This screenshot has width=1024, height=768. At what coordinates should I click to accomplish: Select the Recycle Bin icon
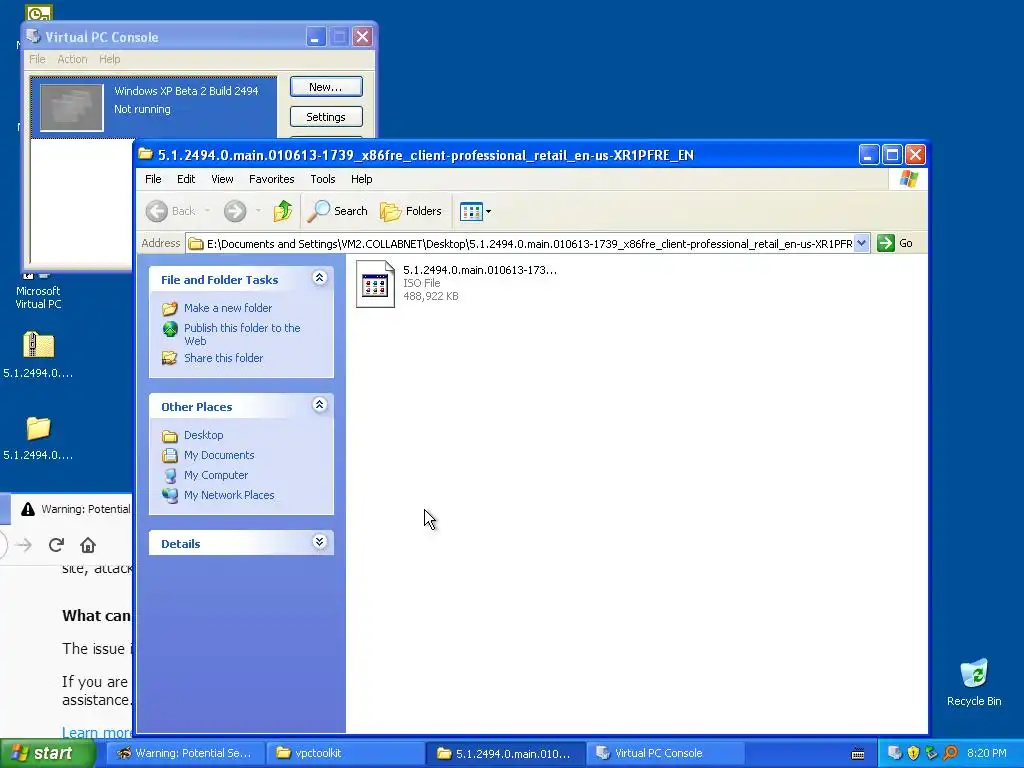click(x=974, y=682)
